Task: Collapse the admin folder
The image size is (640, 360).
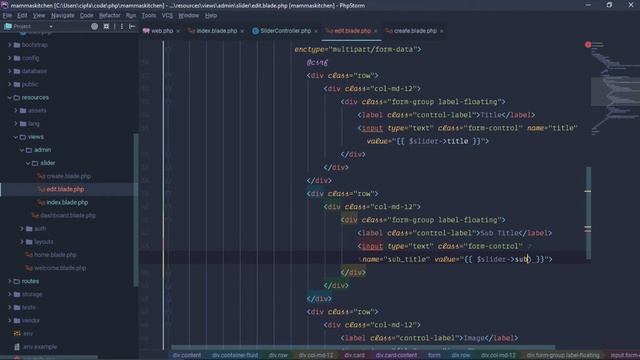Action: (x=22, y=150)
